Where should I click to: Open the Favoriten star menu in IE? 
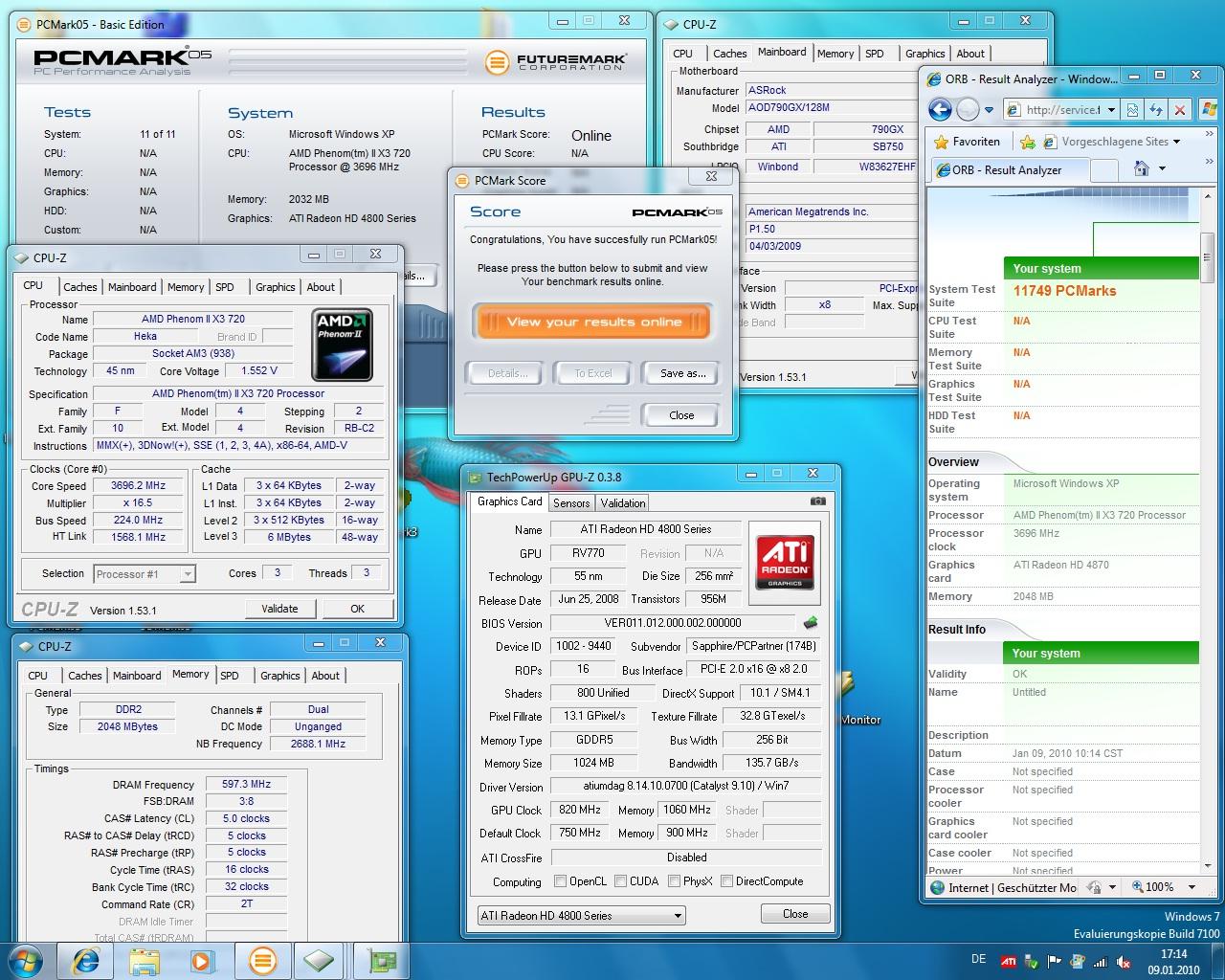[x=966, y=142]
